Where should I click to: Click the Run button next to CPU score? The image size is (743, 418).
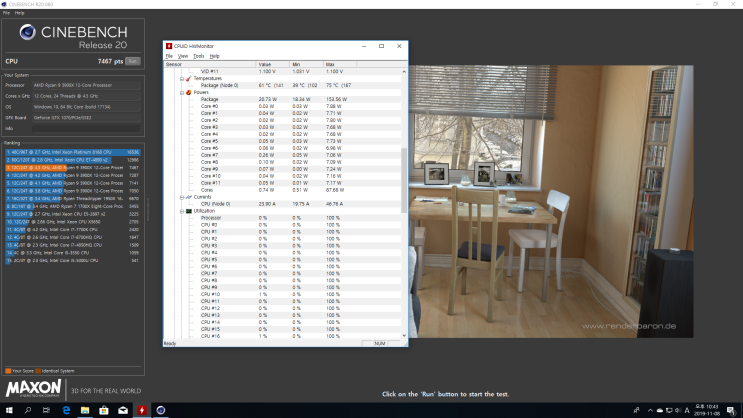[x=132, y=61]
